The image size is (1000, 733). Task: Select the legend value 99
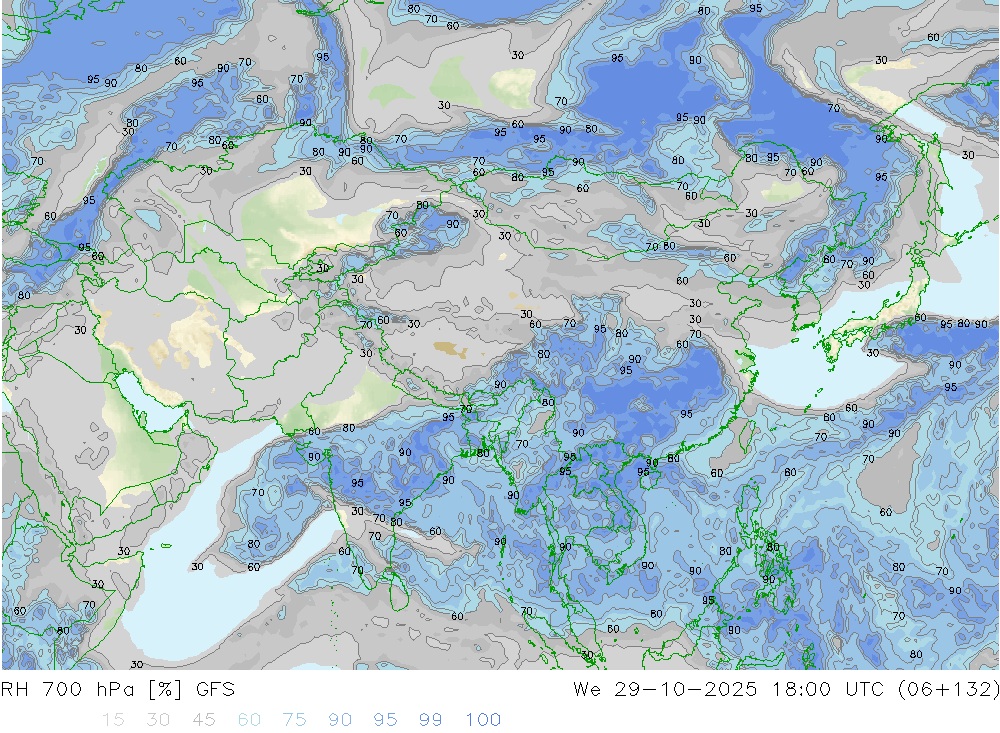tap(430, 720)
